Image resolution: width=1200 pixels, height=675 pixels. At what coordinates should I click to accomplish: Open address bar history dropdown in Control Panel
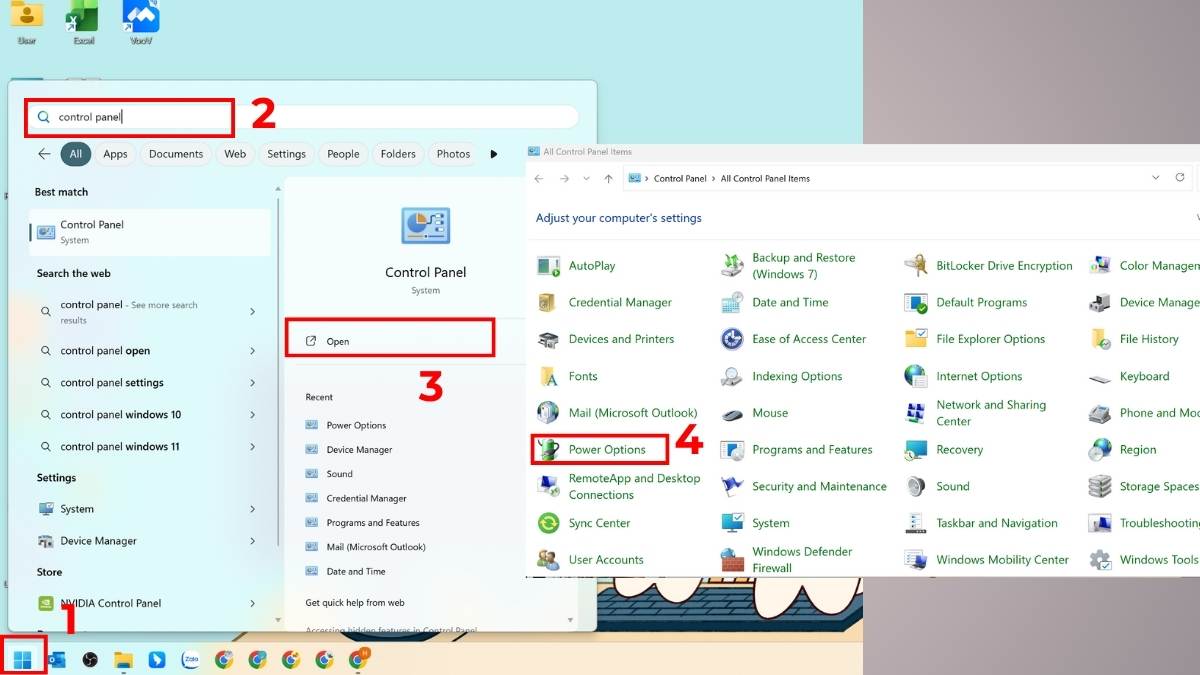click(x=1156, y=178)
